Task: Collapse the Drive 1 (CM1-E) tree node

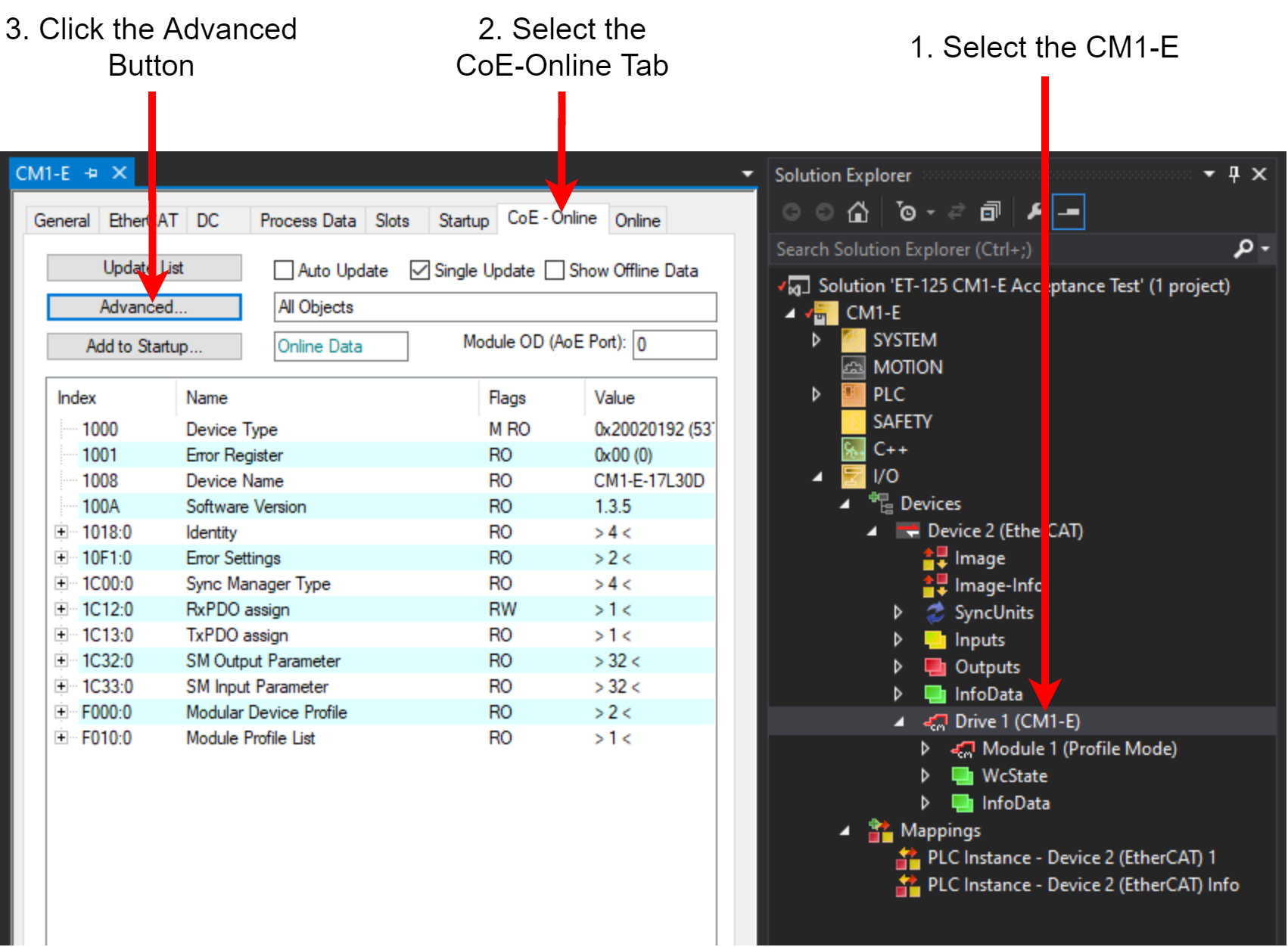Action: [x=898, y=722]
